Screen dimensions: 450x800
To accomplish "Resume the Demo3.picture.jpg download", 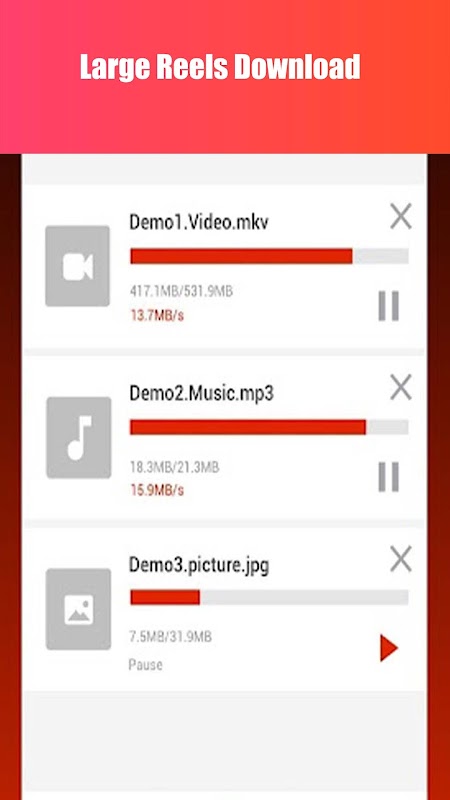I will pos(389,648).
